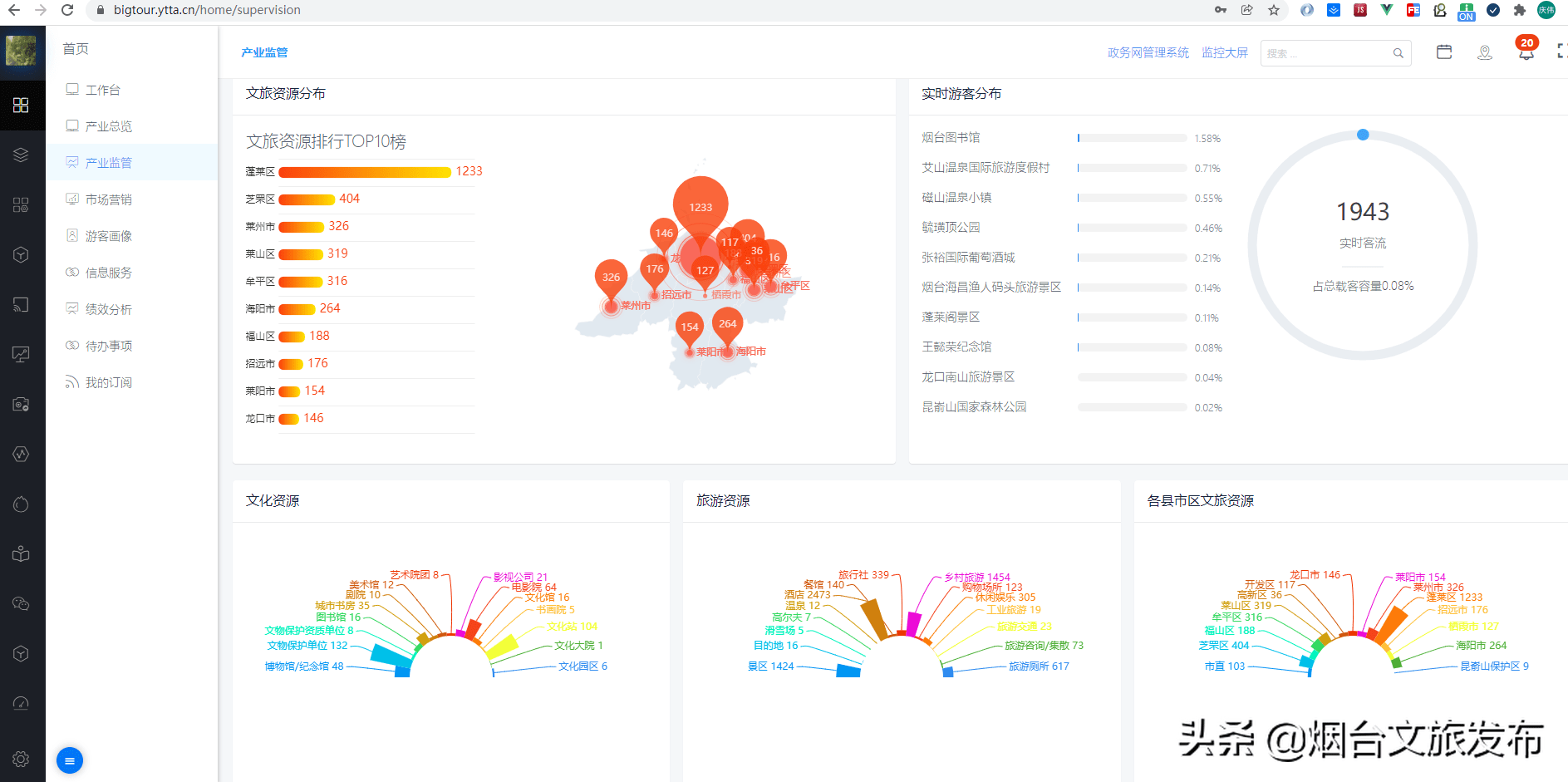Image resolution: width=1568 pixels, height=782 pixels.
Task: Open 绩效分析 menu entry
Action: tap(108, 309)
